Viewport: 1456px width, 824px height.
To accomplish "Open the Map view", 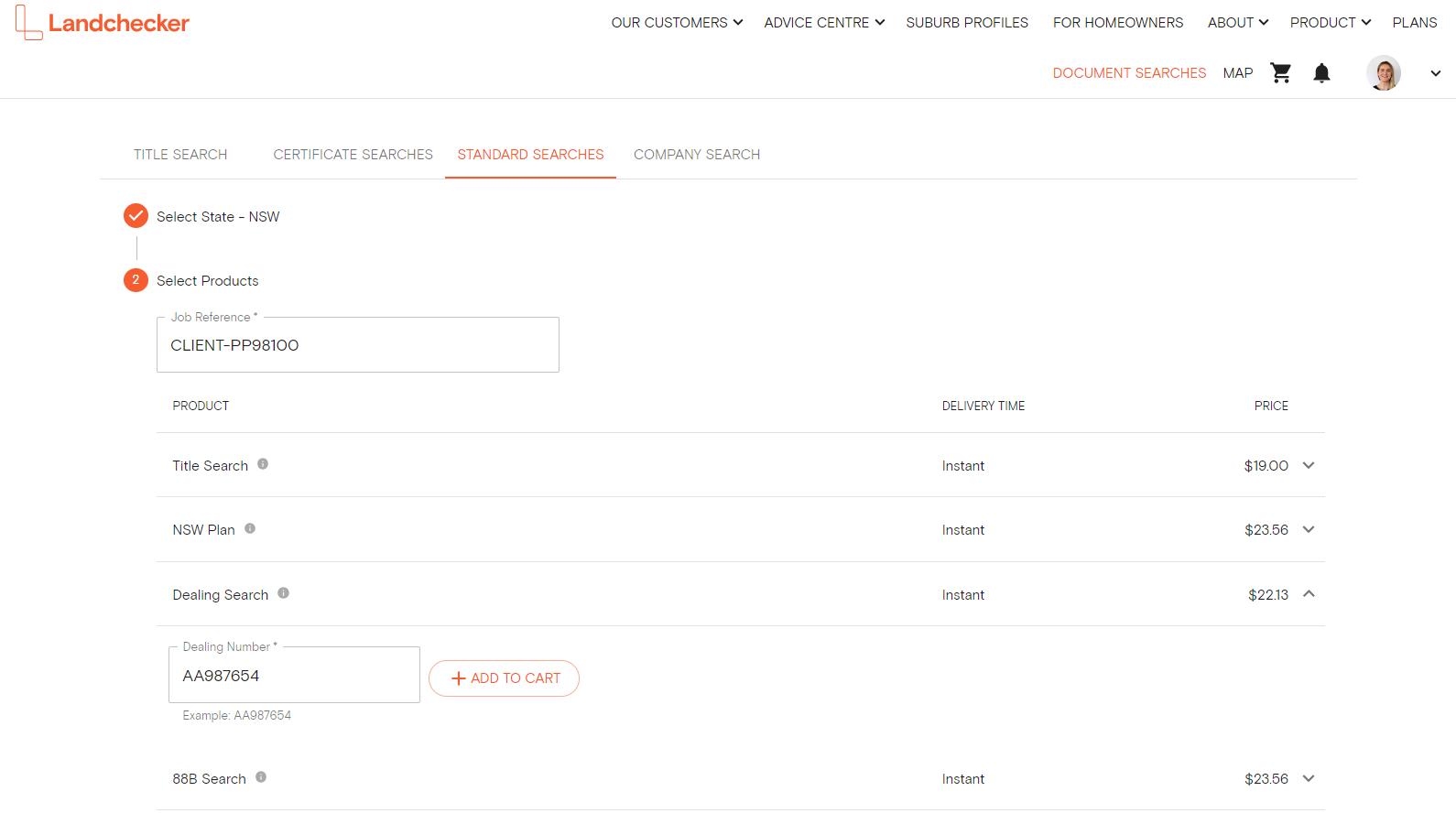I will pyautogui.click(x=1238, y=72).
